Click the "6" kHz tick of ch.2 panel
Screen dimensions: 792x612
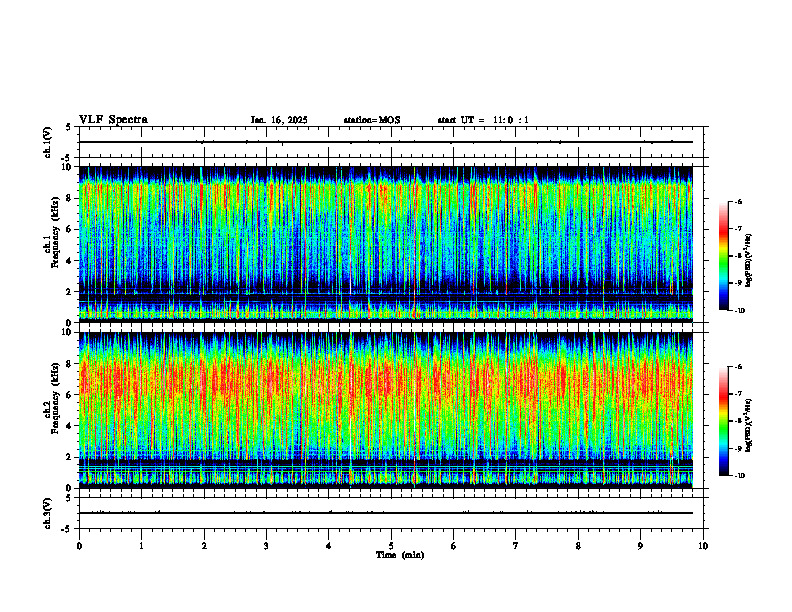pyautogui.click(x=70, y=395)
